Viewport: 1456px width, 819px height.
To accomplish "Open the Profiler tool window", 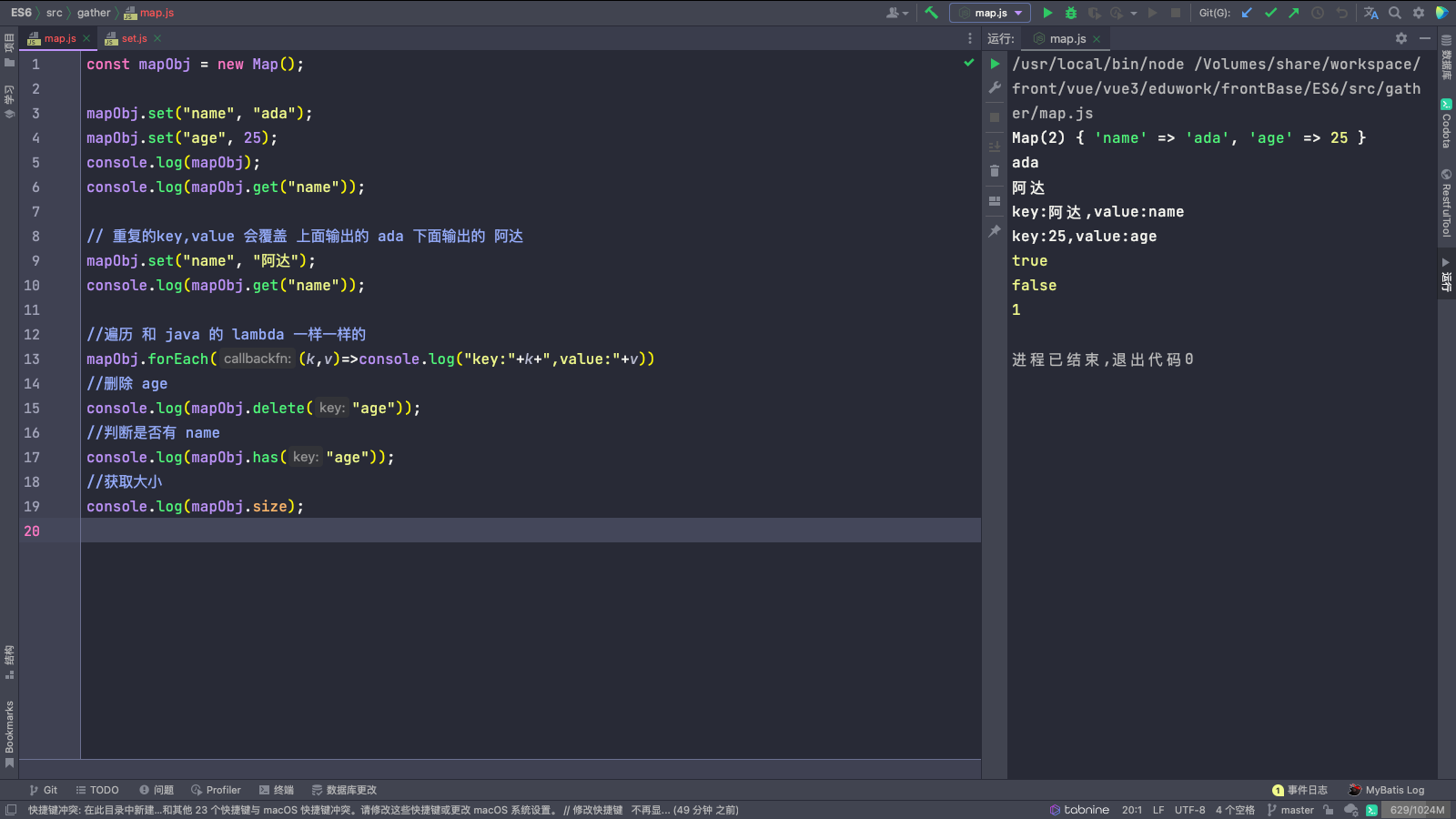I will [216, 790].
